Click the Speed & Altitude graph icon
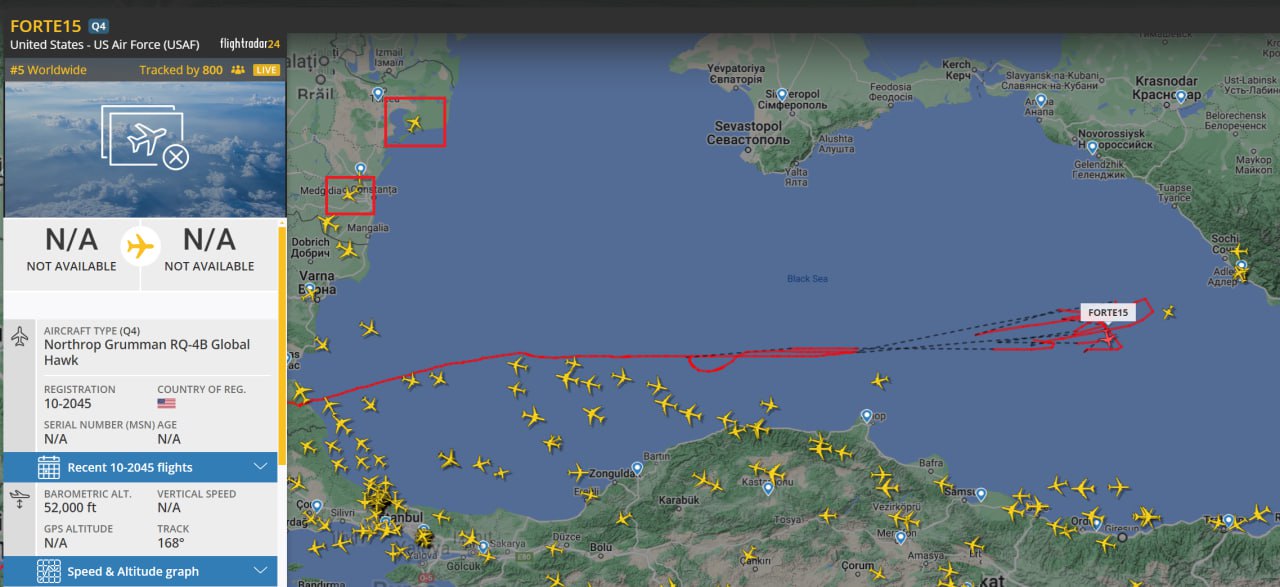This screenshot has width=1280, height=587. coord(49,572)
